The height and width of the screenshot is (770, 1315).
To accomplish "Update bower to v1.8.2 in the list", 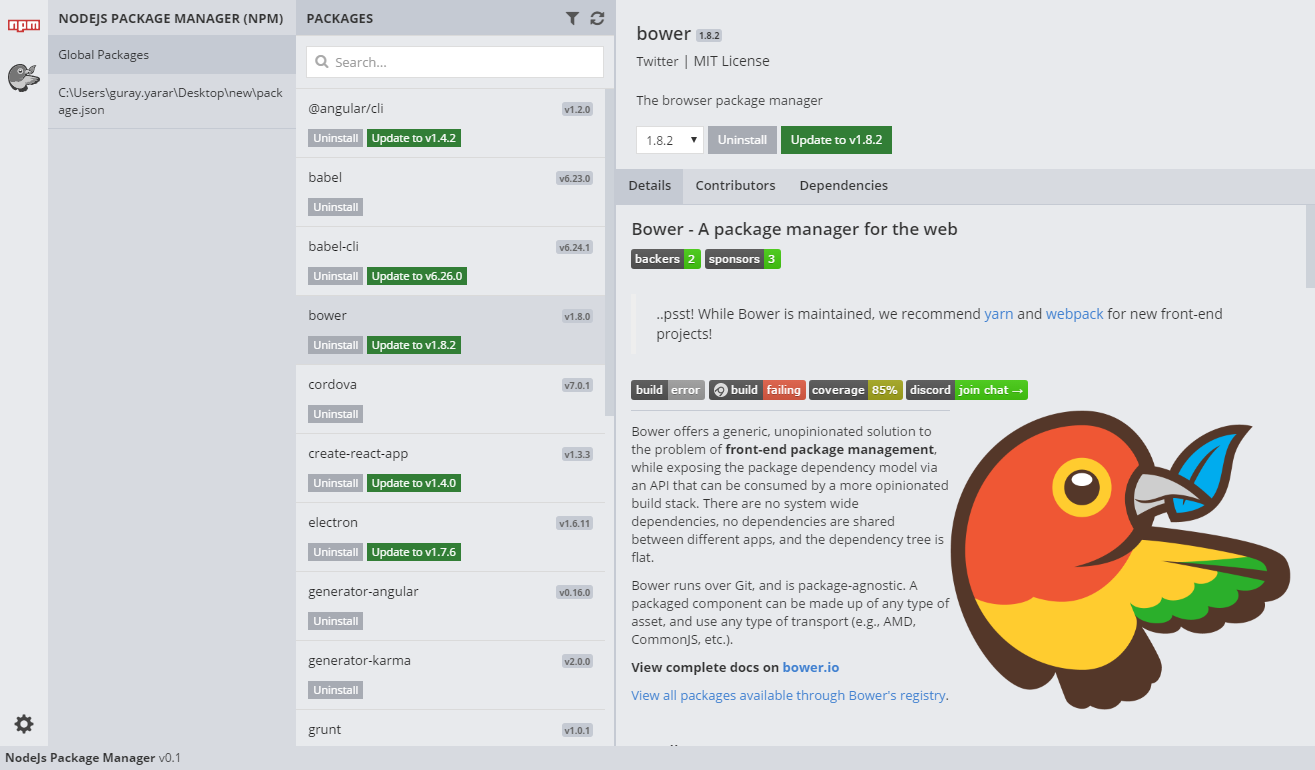I will 414,345.
